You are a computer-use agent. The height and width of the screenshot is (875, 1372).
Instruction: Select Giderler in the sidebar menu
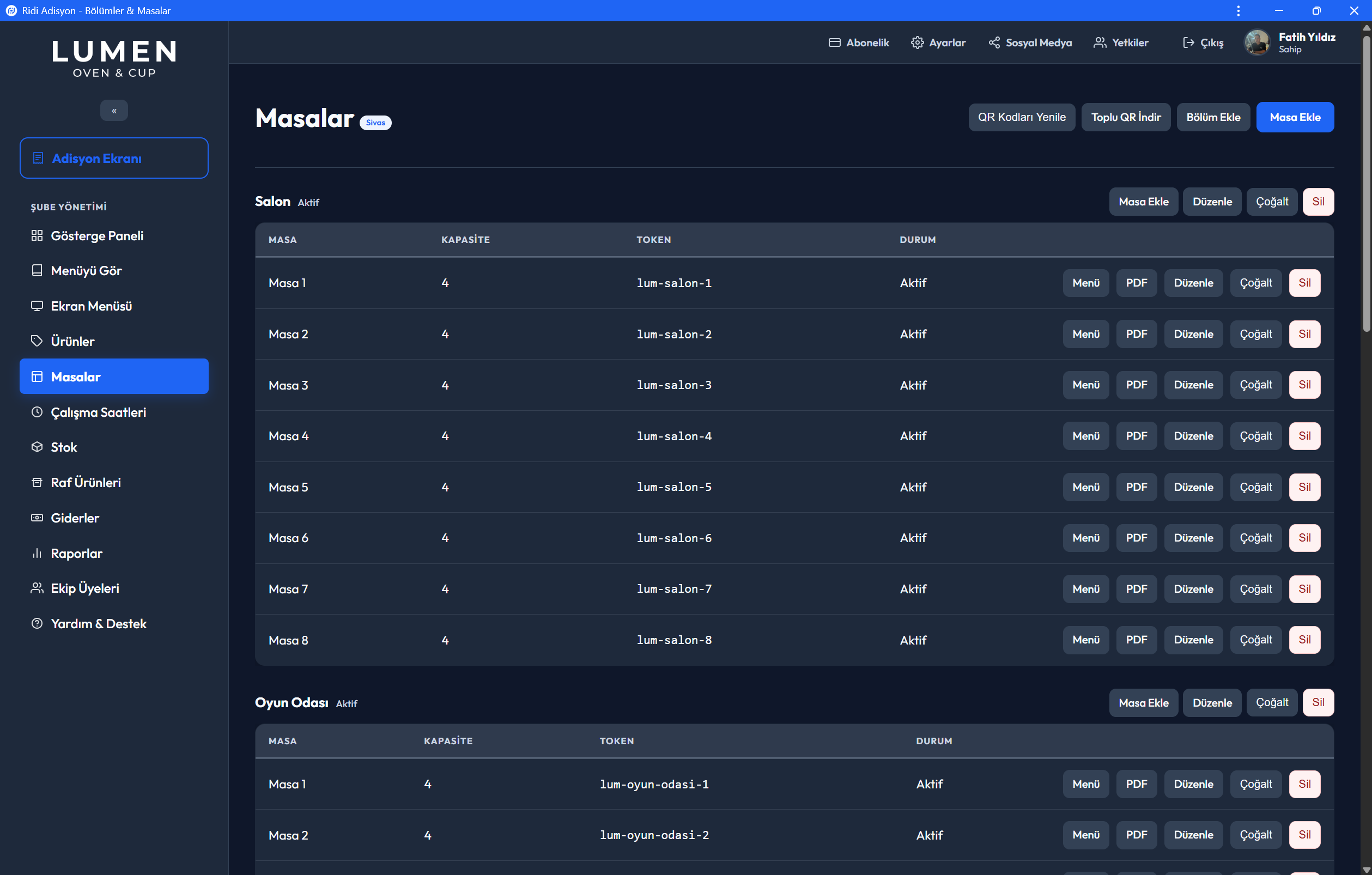tap(114, 518)
